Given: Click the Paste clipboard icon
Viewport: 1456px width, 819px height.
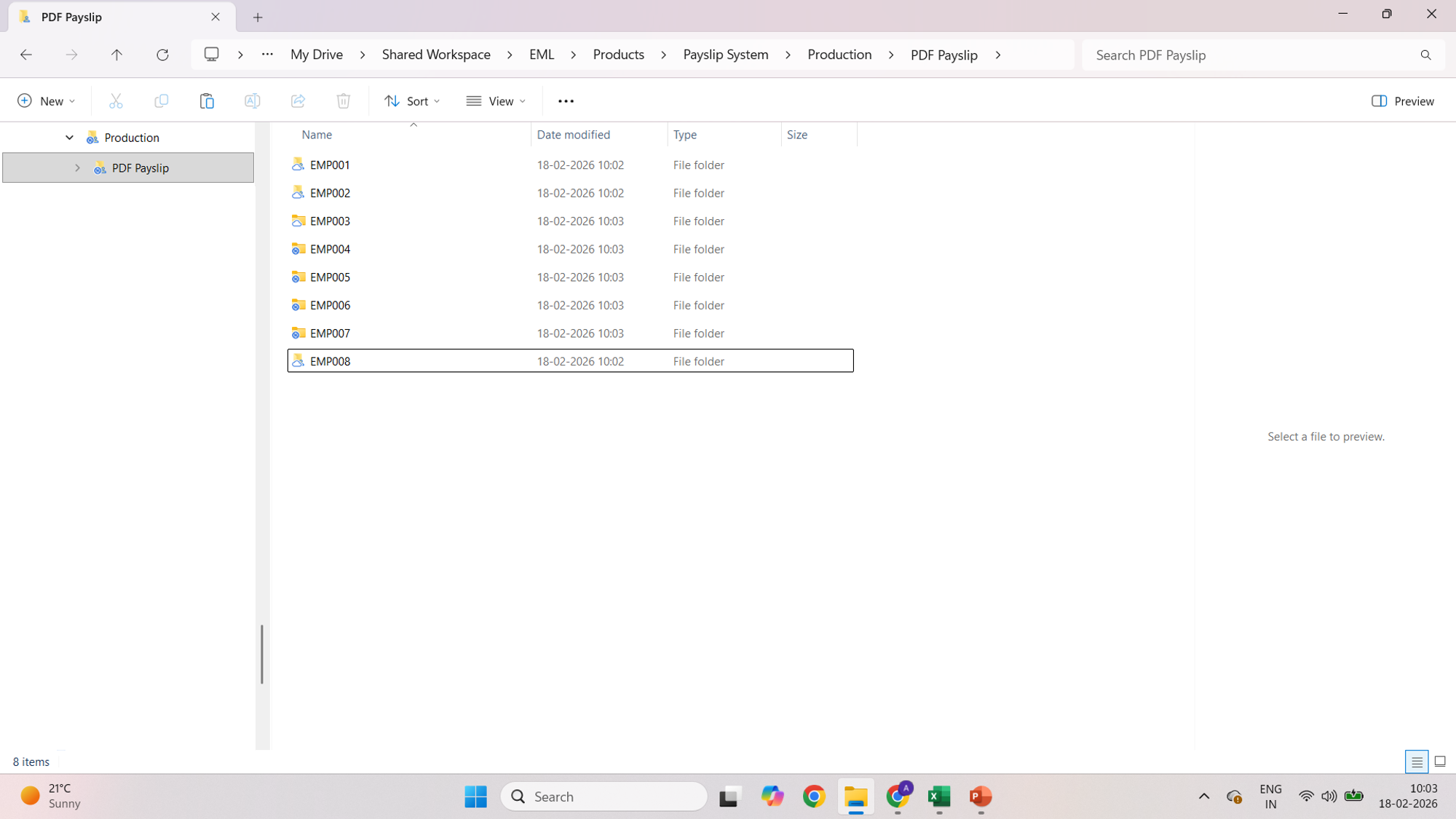Looking at the screenshot, I should pyautogui.click(x=207, y=101).
